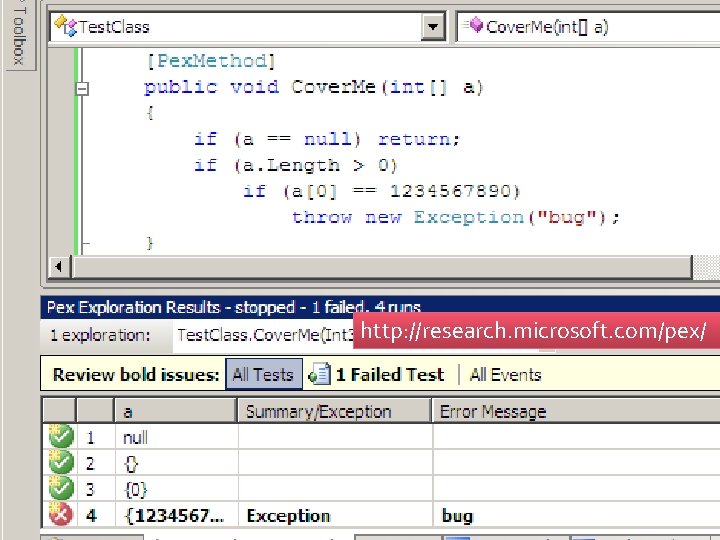Show All Events in results
This screenshot has width=720, height=540.
pos(506,375)
